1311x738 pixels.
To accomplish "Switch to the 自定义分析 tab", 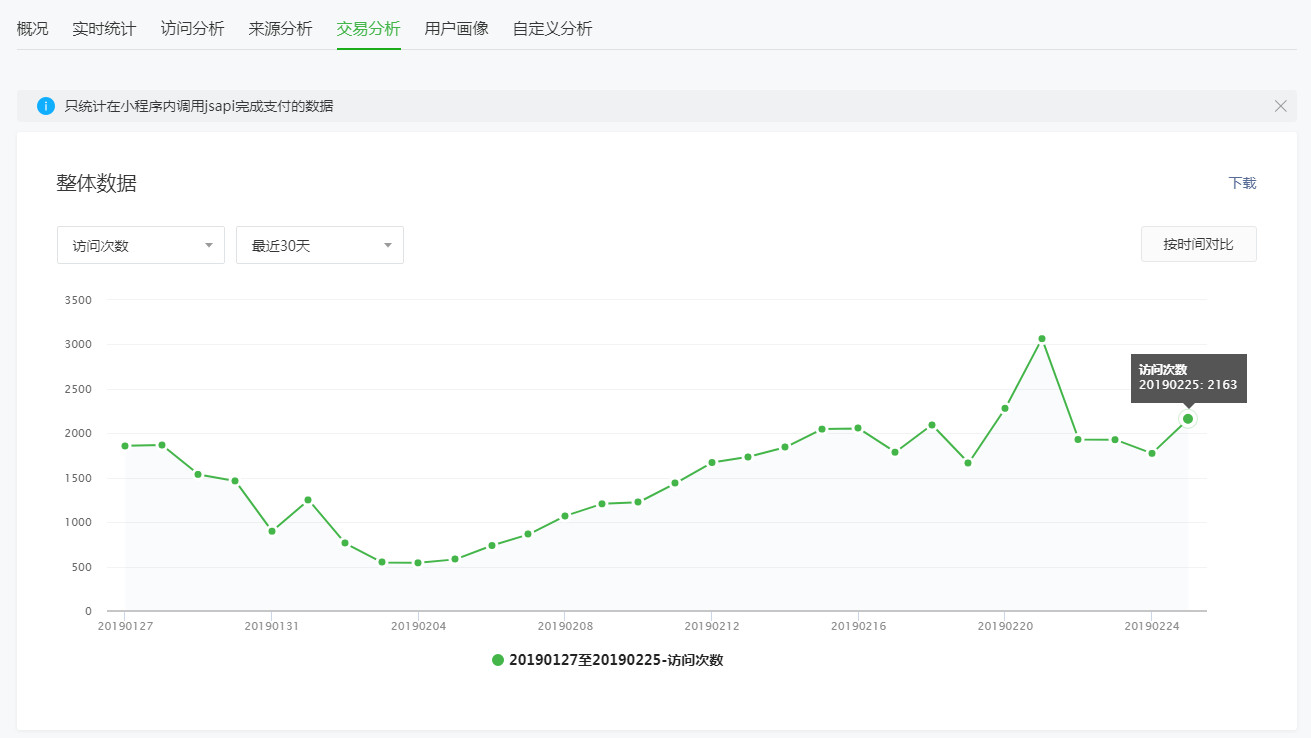I will click(552, 28).
